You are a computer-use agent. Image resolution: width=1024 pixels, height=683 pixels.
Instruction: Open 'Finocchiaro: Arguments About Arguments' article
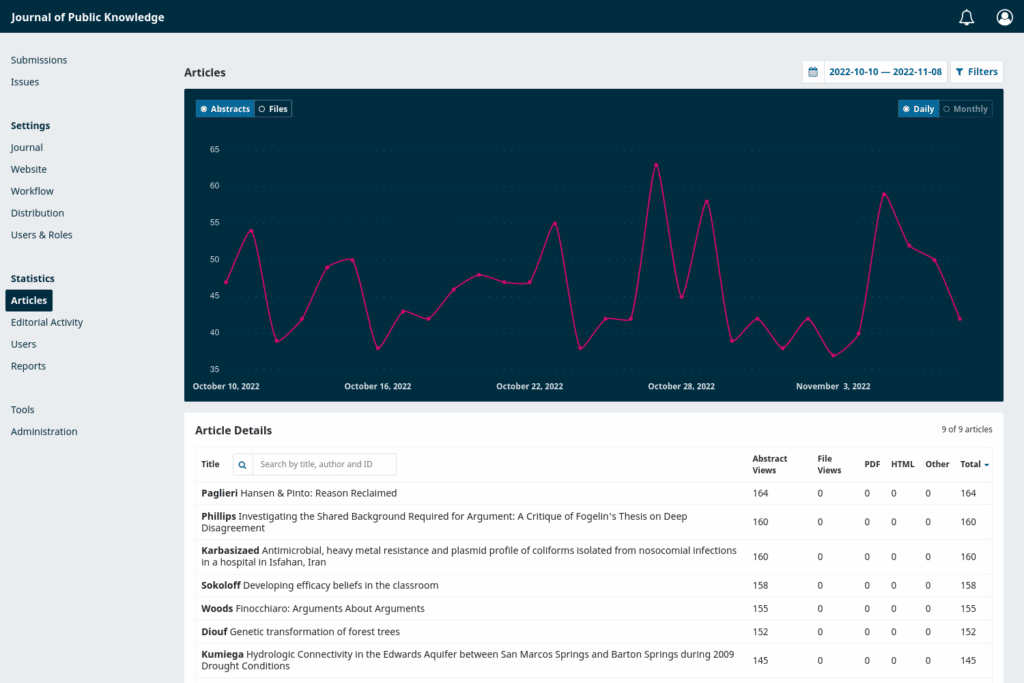(329, 608)
